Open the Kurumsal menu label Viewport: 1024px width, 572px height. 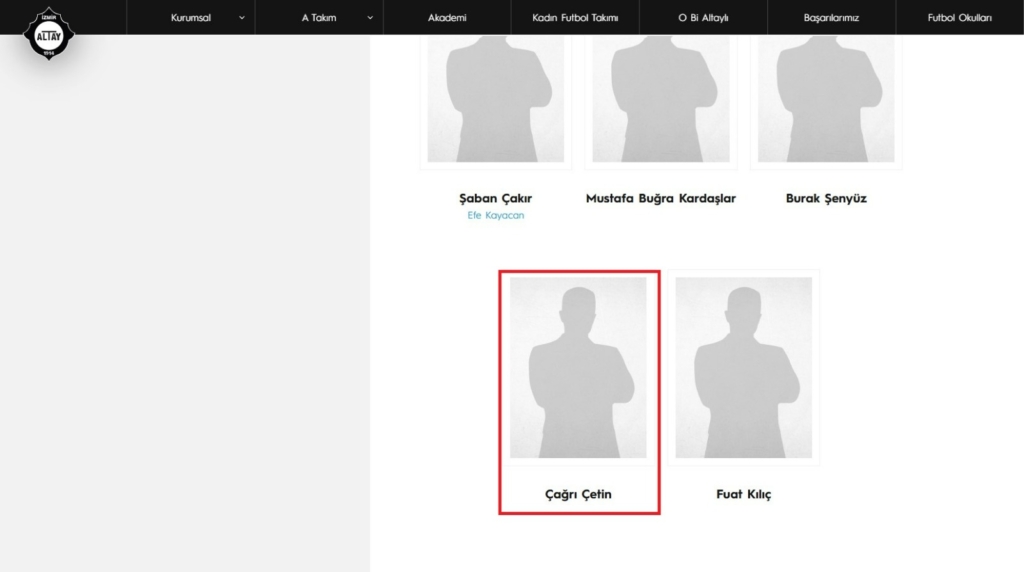[x=191, y=18]
